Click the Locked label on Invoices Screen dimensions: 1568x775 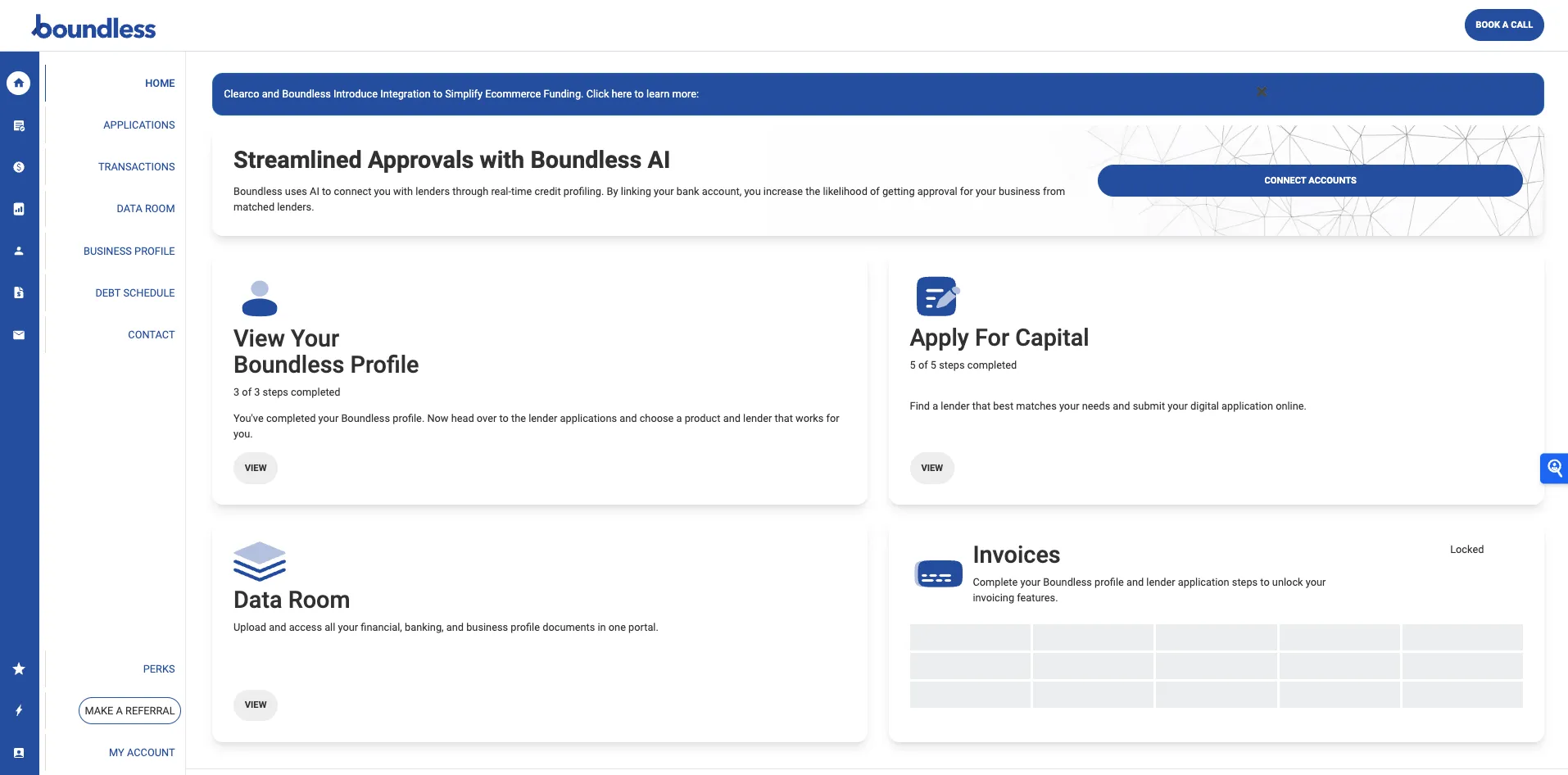click(1466, 550)
